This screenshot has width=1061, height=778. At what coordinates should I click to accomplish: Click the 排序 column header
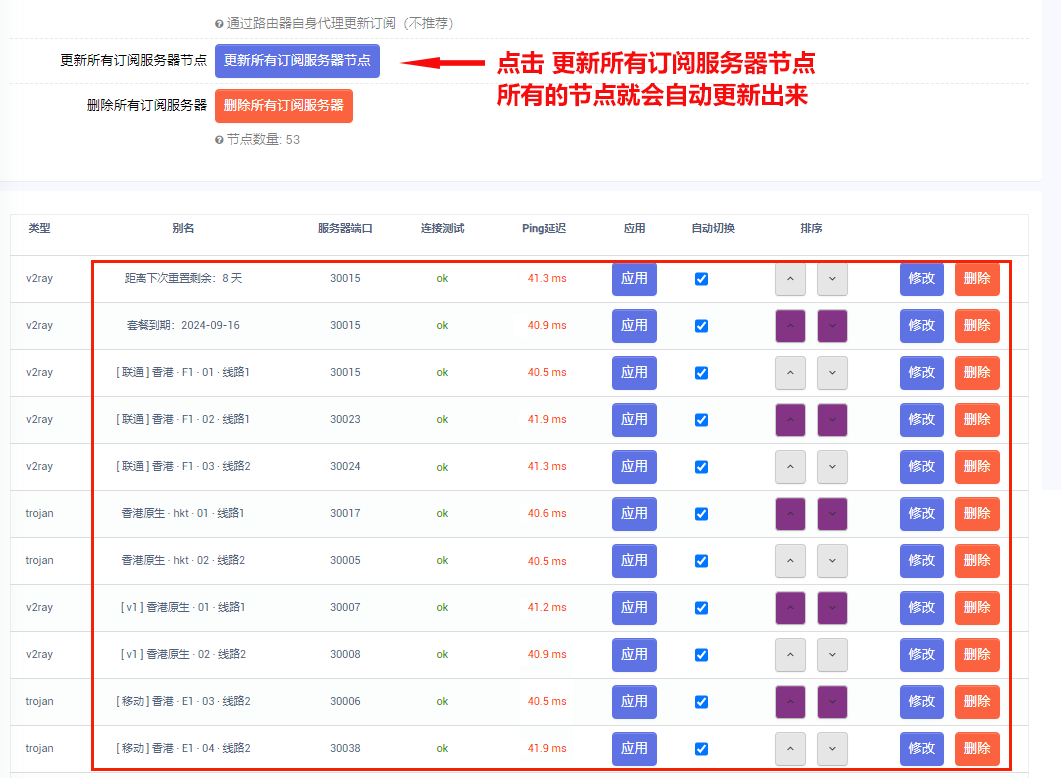click(811, 228)
